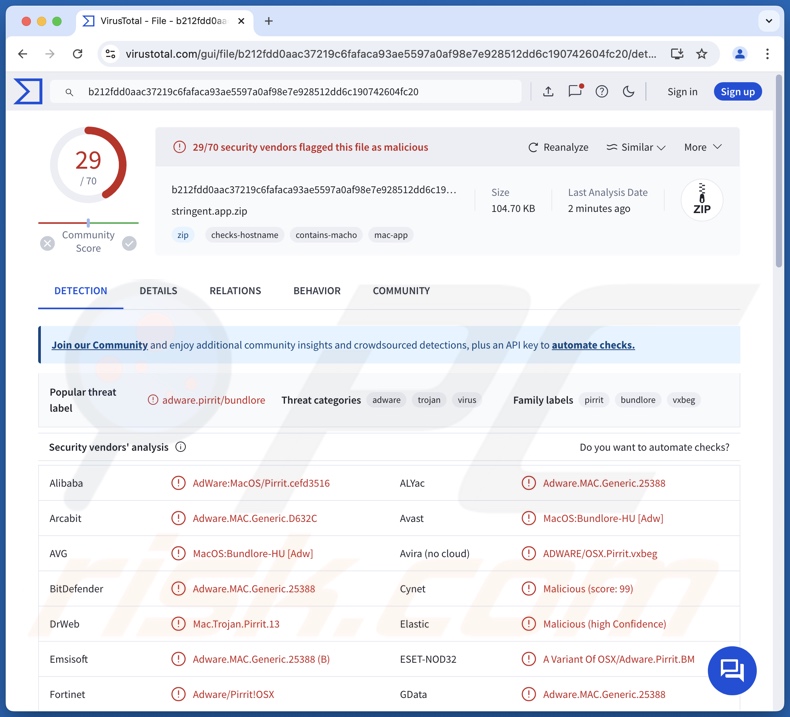Viewport: 790px width, 717px height.
Task: Bookmark this page with the star icon
Action: pos(701,54)
